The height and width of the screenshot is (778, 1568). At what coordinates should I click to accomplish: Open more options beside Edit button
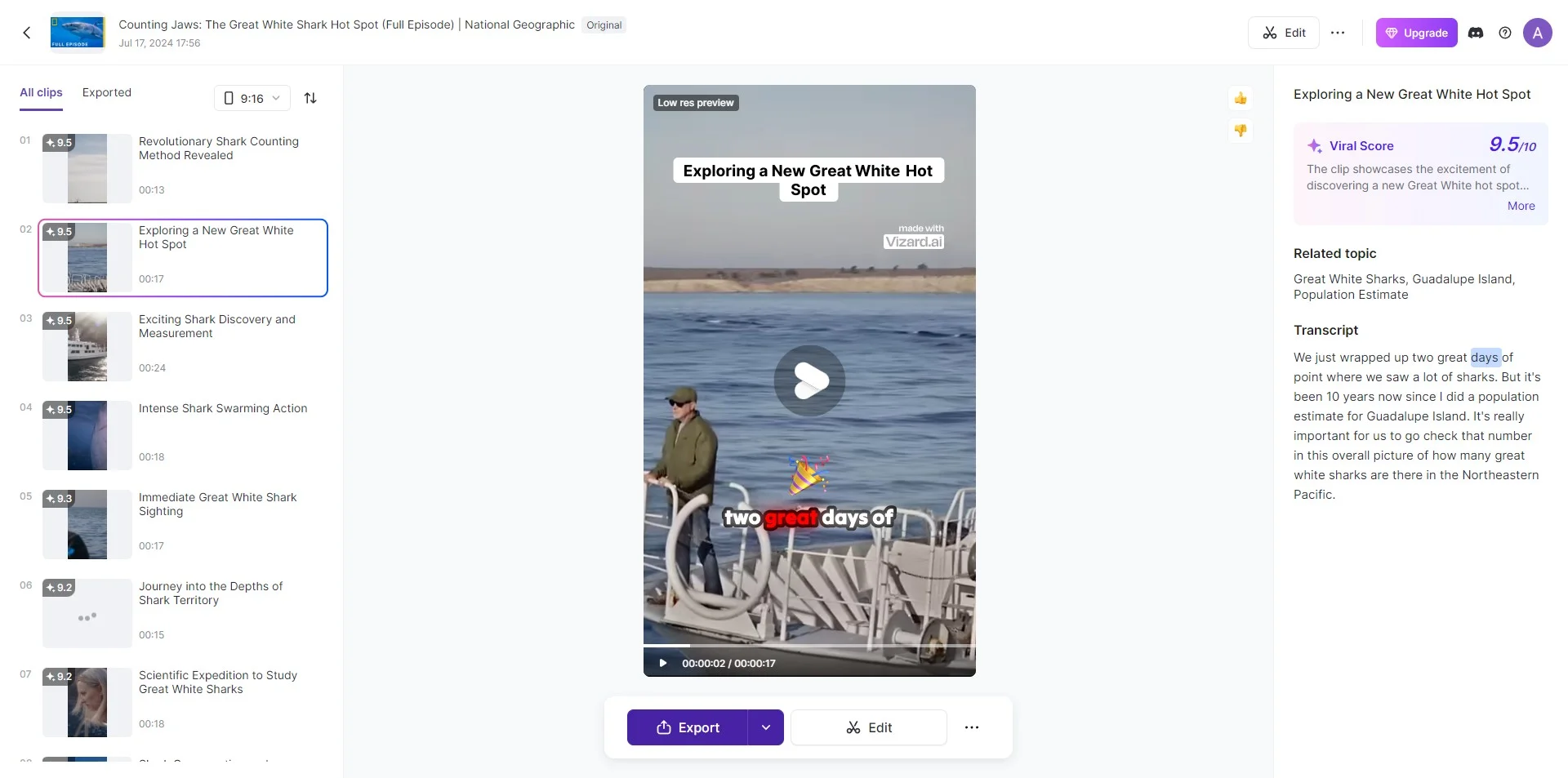tap(972, 727)
